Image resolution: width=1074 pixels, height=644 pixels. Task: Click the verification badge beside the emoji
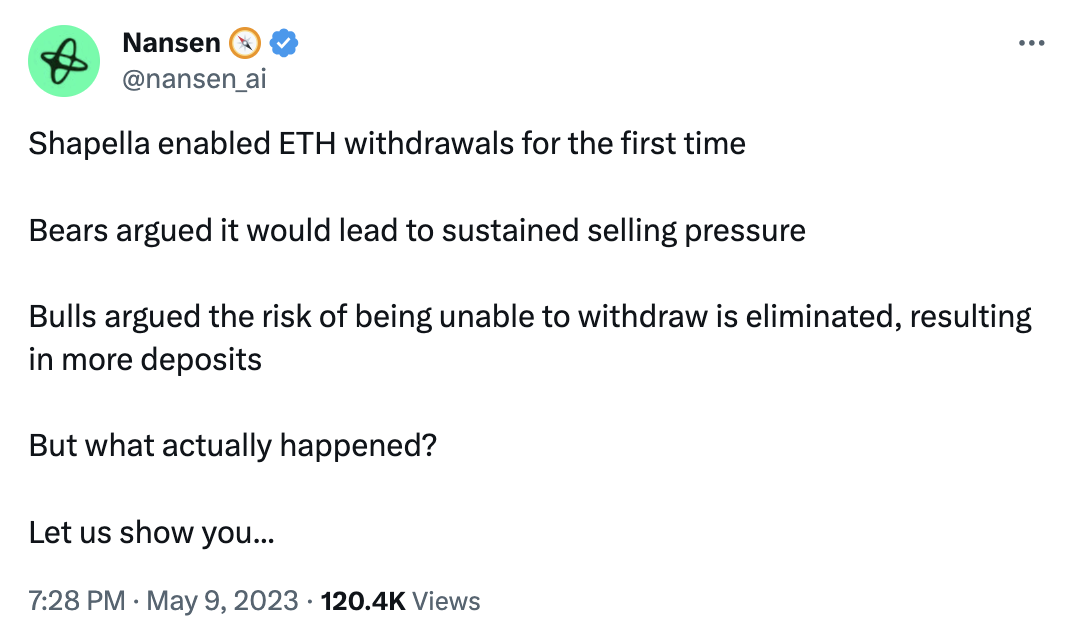(x=282, y=42)
